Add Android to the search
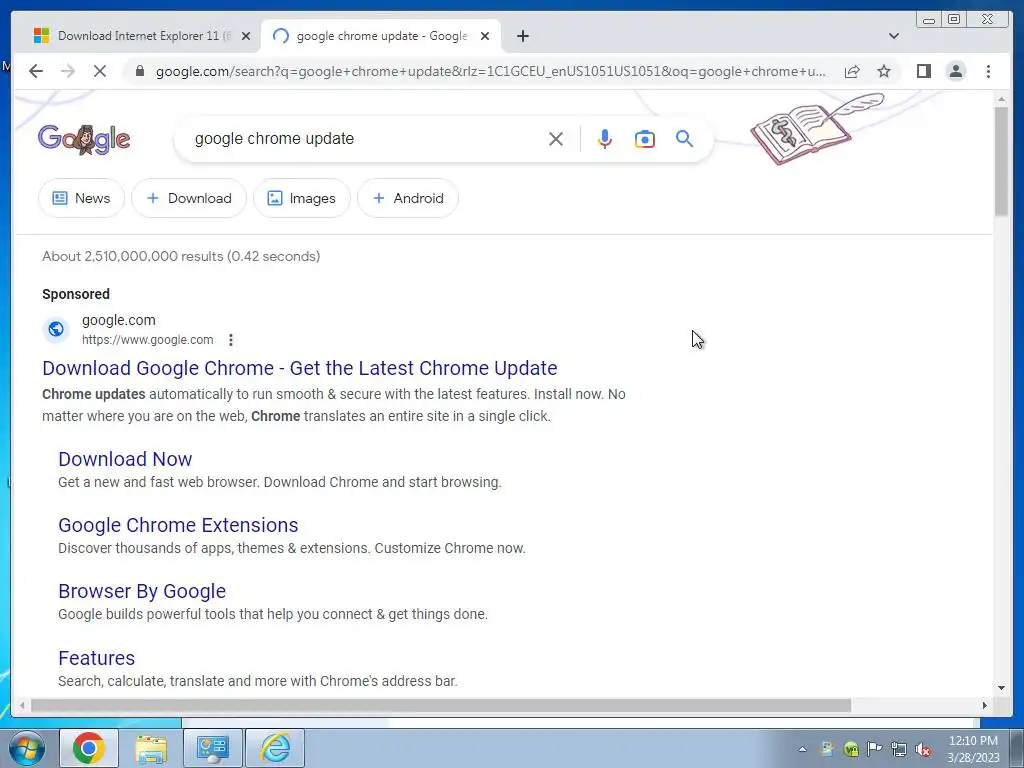Screen dimensions: 1024x768 click(x=408, y=198)
